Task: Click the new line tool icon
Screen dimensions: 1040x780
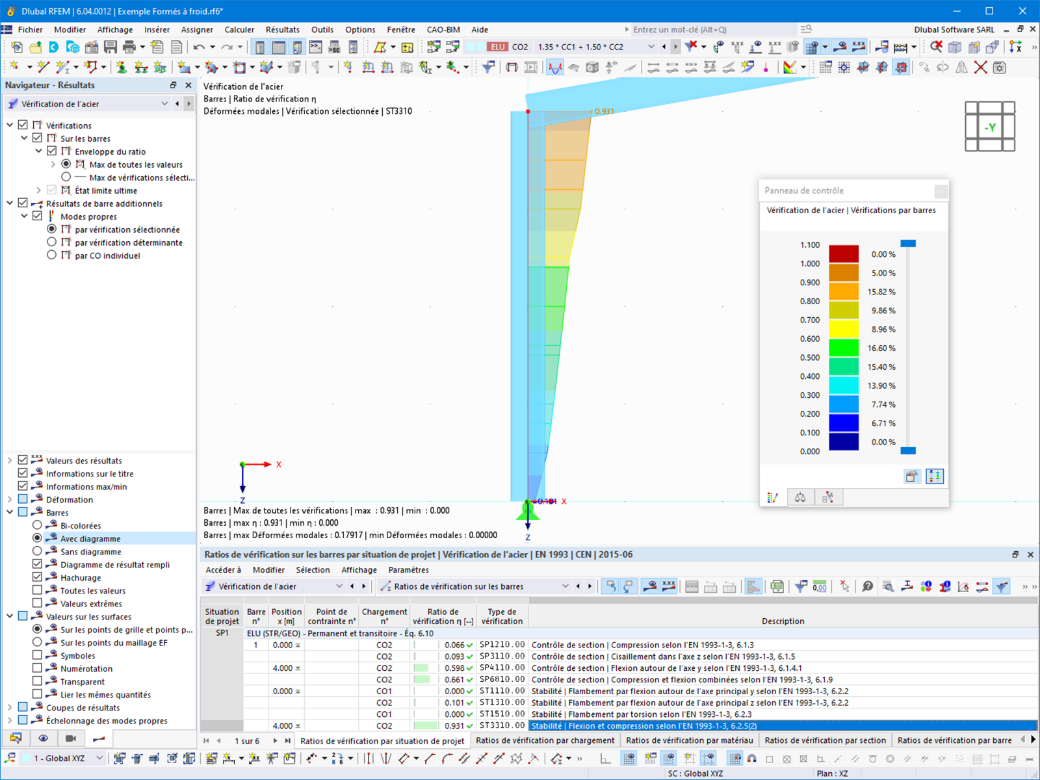Action: 43,67
